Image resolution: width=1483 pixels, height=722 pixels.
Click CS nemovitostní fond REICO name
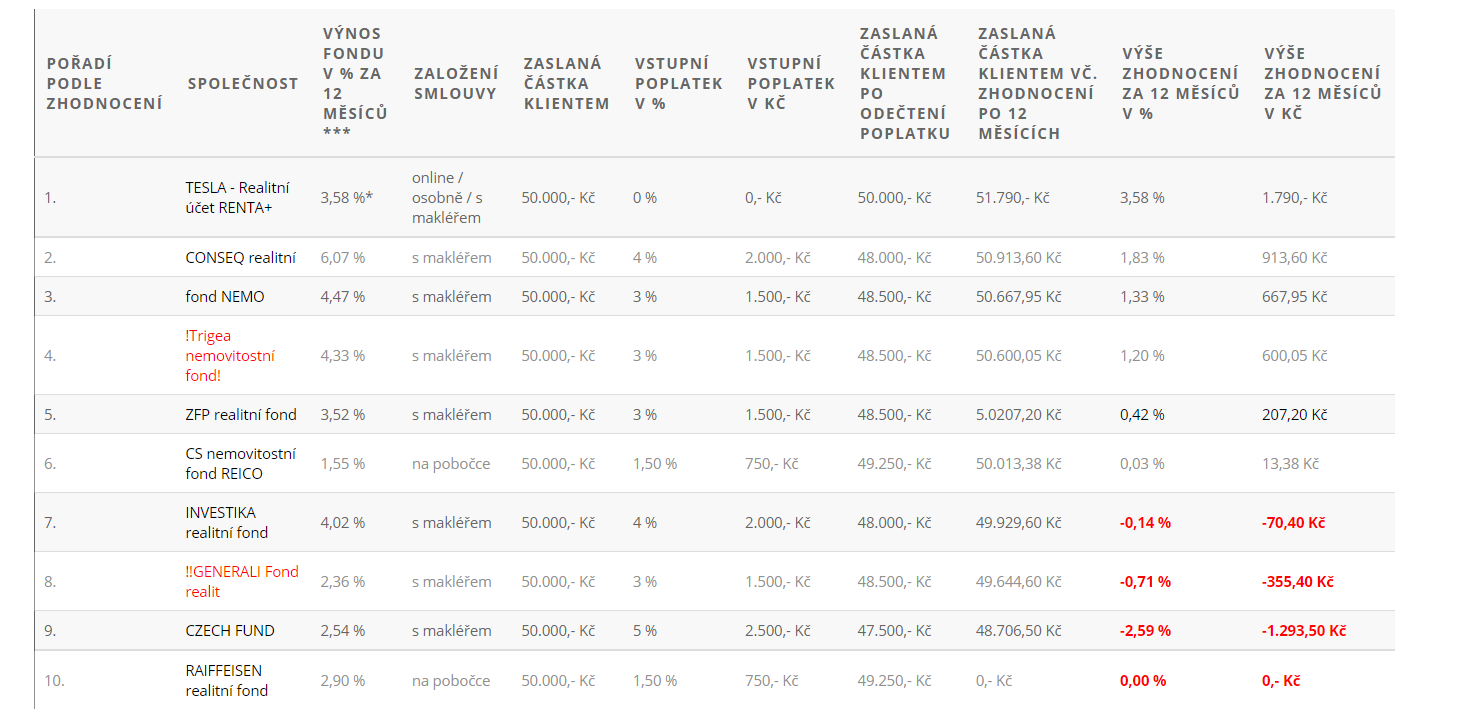coord(240,463)
